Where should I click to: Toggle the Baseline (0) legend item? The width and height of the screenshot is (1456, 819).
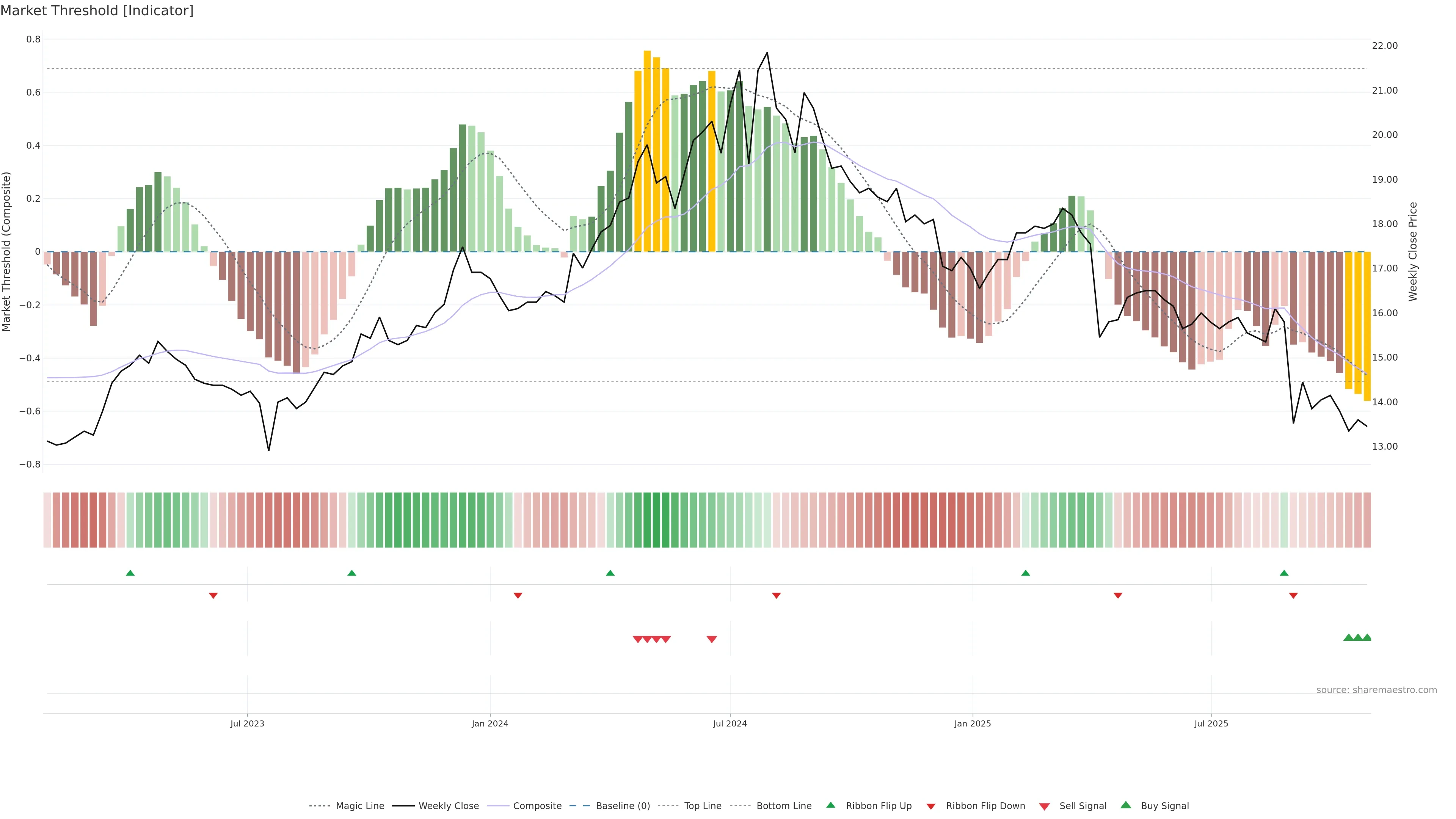(x=623, y=806)
